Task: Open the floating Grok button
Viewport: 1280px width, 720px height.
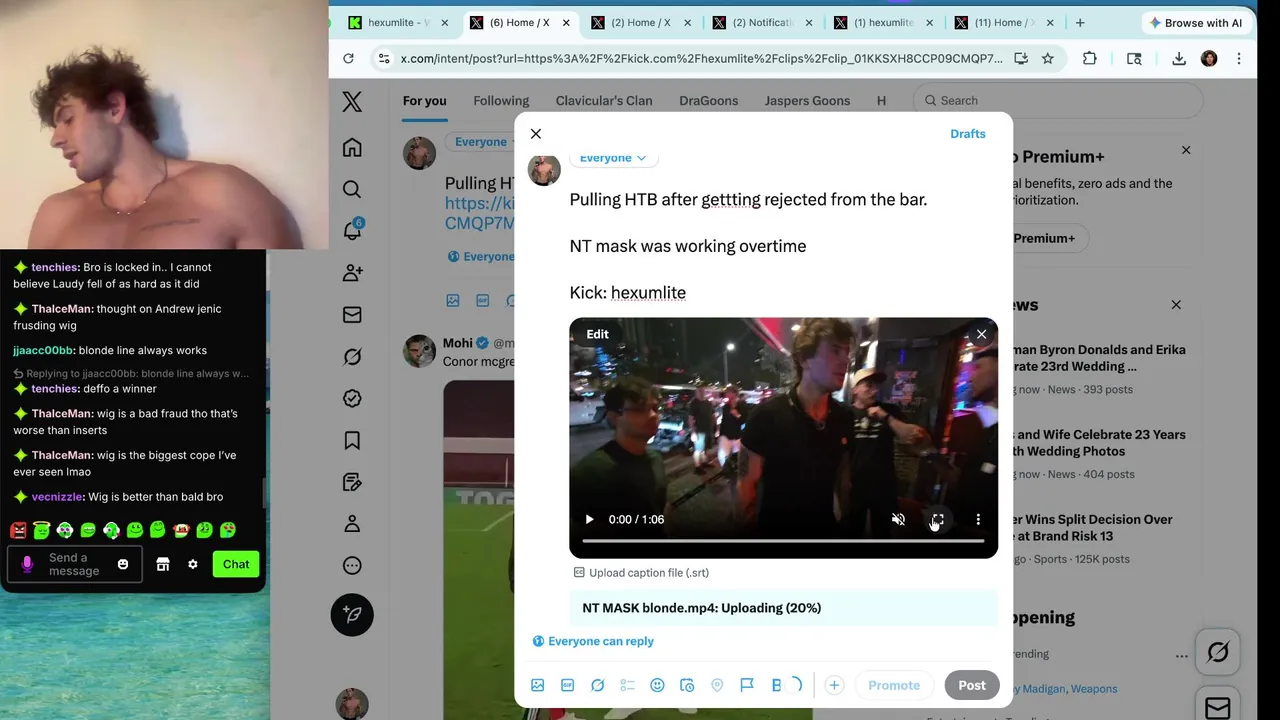Action: click(1217, 652)
